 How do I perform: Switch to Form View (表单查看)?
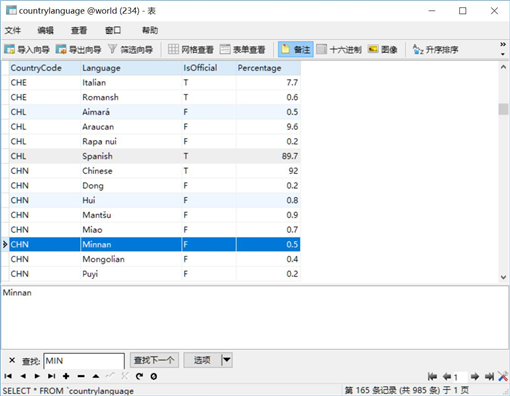tap(243, 50)
